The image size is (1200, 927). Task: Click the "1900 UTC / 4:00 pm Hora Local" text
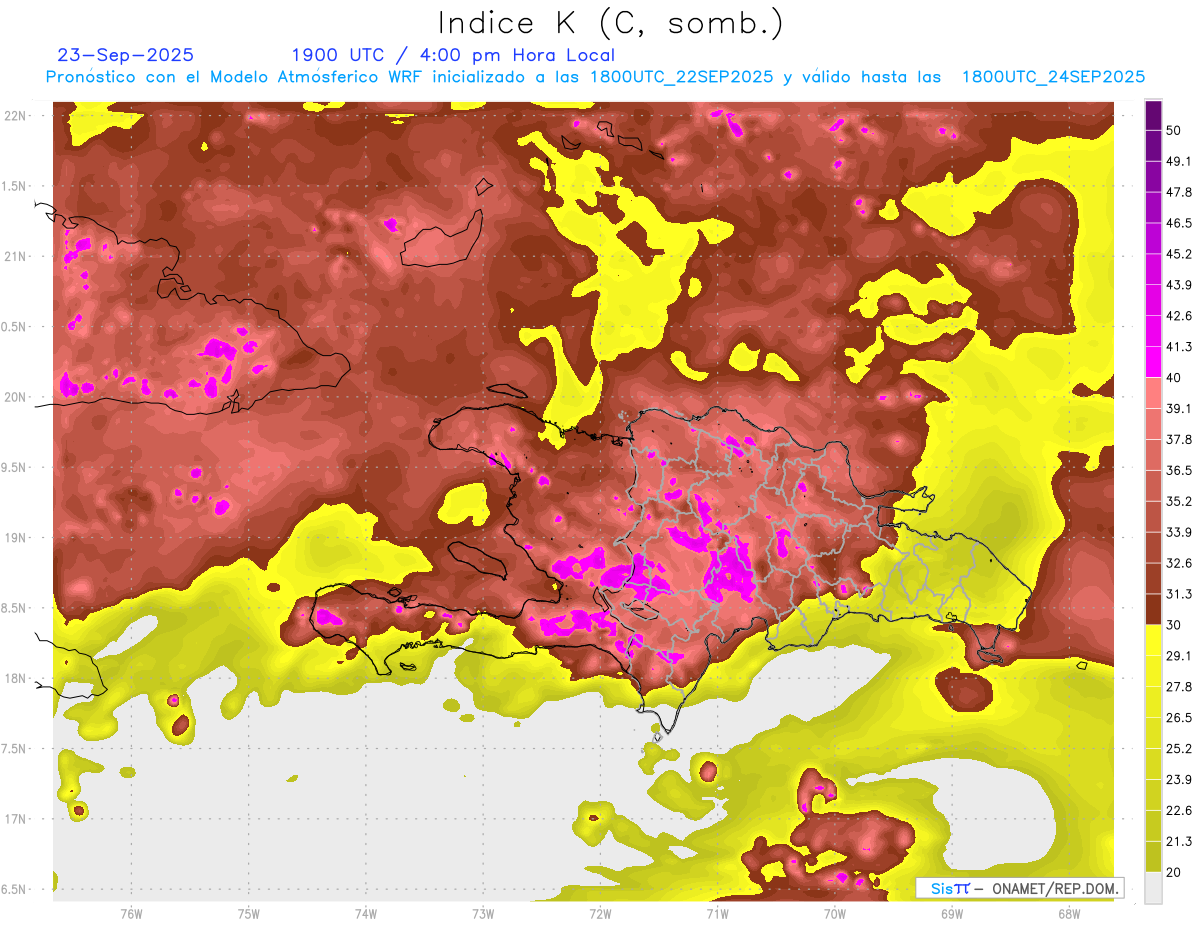[x=453, y=55]
